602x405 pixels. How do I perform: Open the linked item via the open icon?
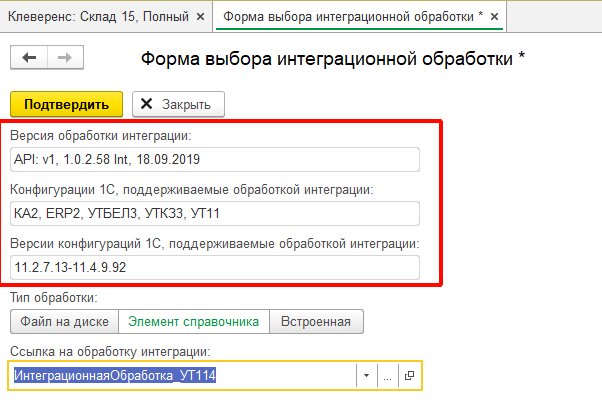point(409,375)
